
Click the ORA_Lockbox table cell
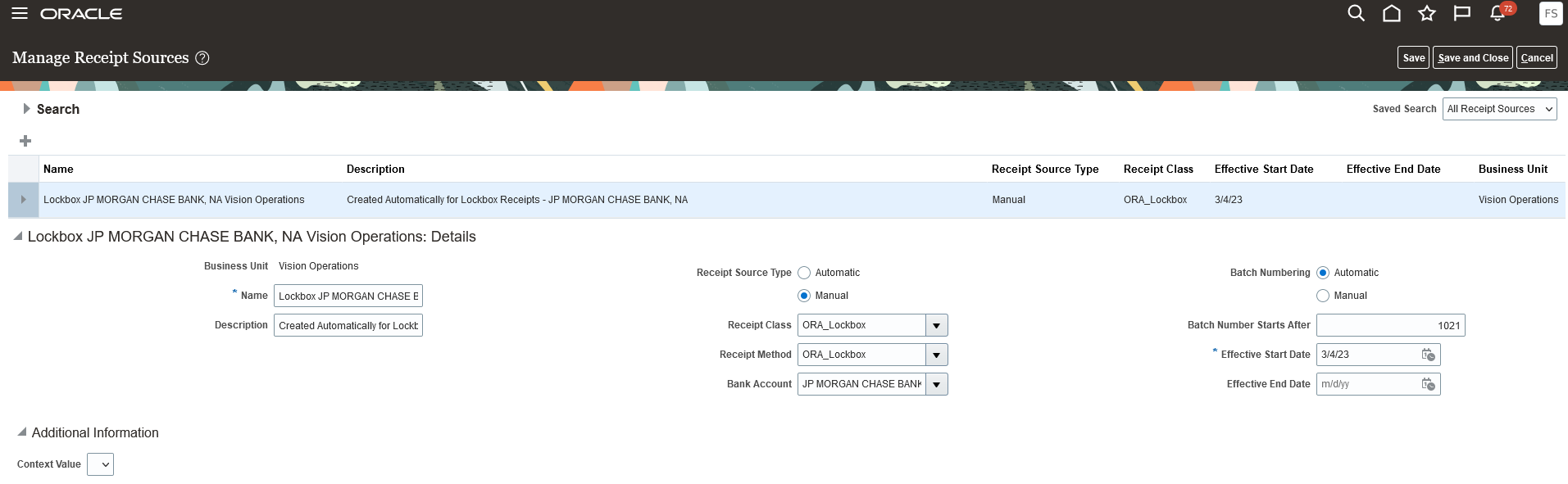tap(1155, 200)
